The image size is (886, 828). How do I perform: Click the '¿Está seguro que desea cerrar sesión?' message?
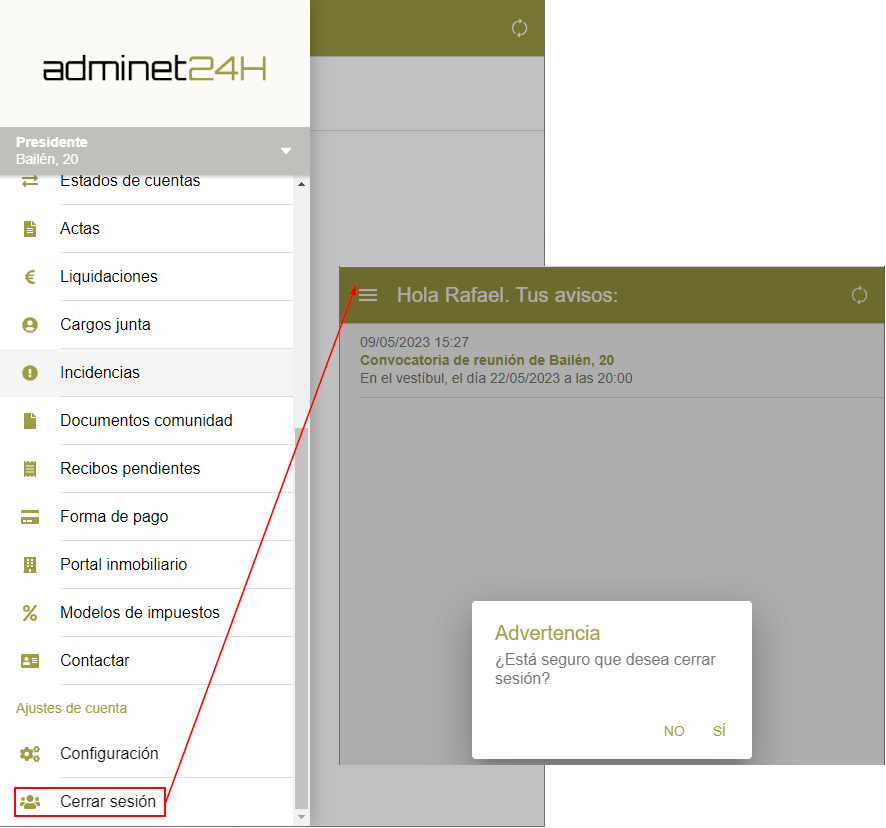[x=605, y=669]
